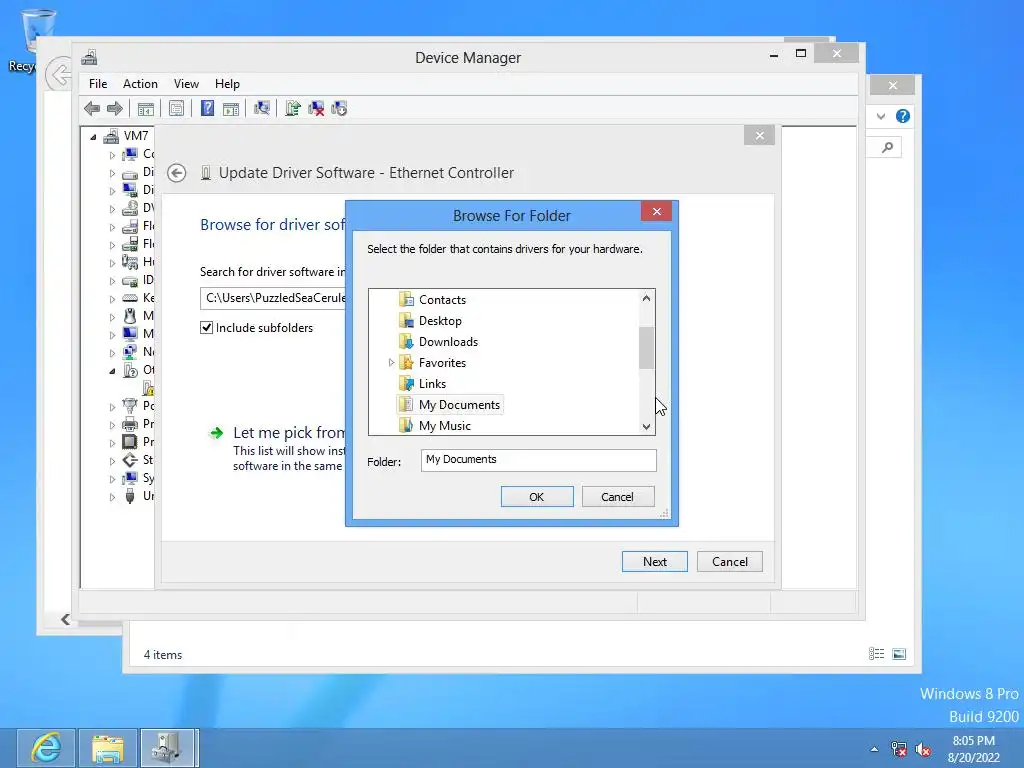This screenshot has width=1024, height=768.
Task: Click the Back arrow in Device Manager toolbar
Action: click(92, 108)
